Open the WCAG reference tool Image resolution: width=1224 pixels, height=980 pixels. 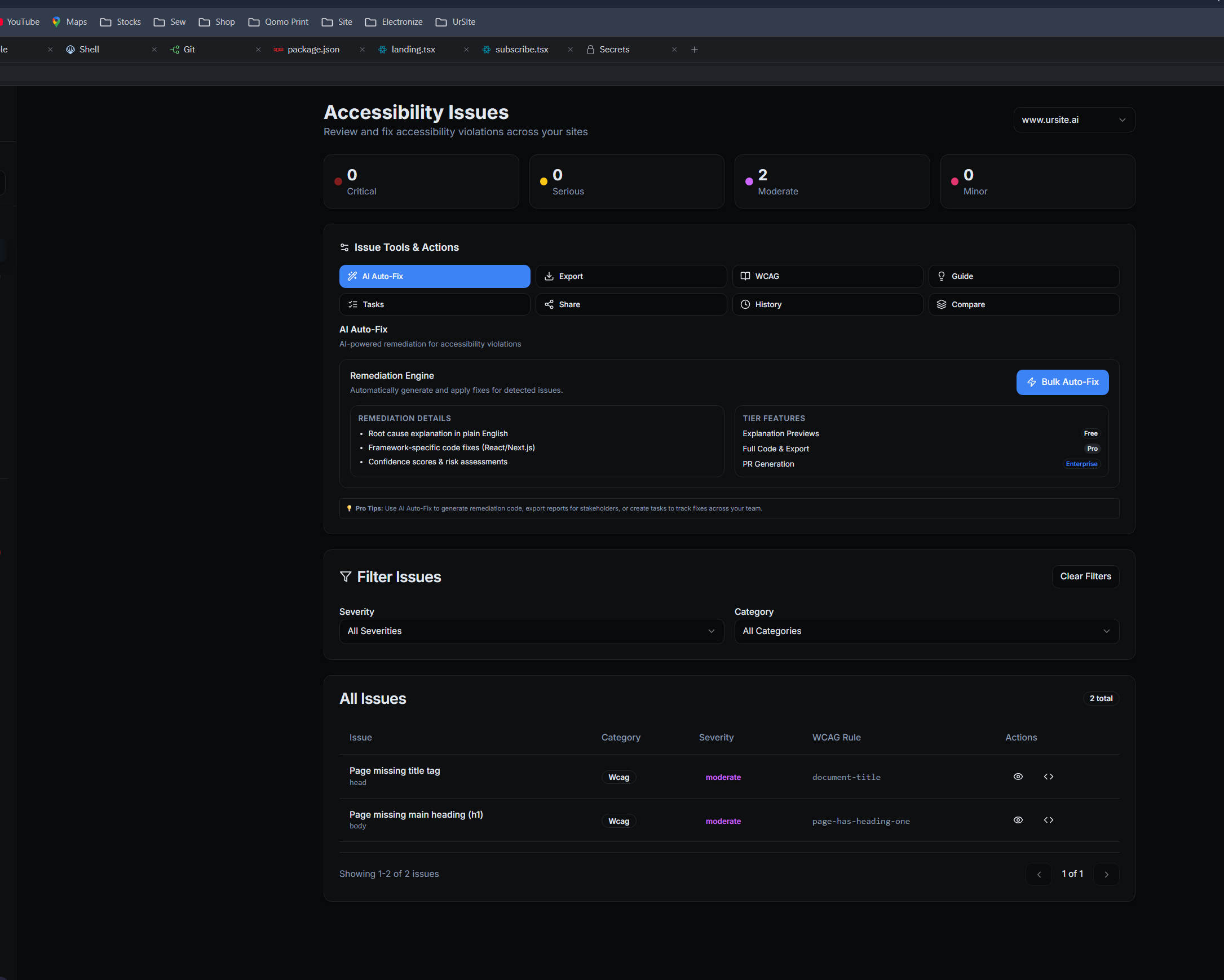point(827,276)
